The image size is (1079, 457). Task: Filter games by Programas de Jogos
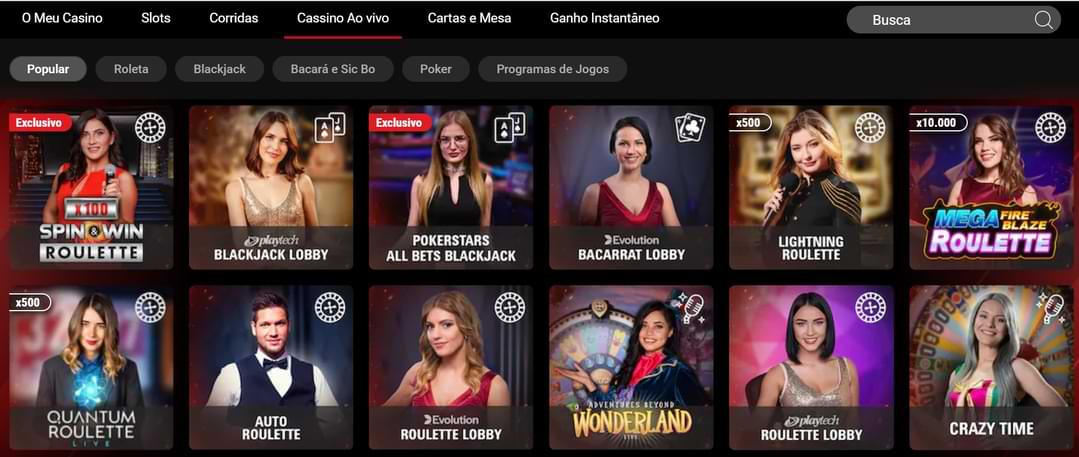click(x=553, y=69)
